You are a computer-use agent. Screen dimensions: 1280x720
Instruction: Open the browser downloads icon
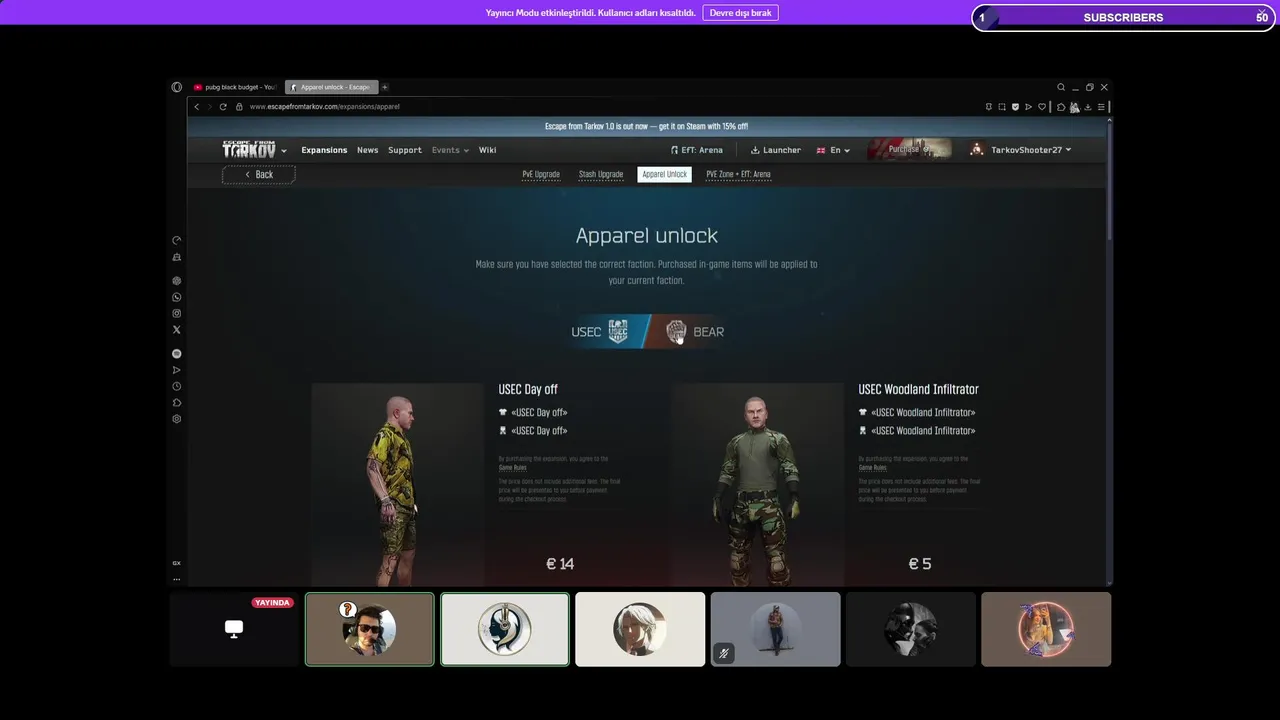coord(1088,107)
